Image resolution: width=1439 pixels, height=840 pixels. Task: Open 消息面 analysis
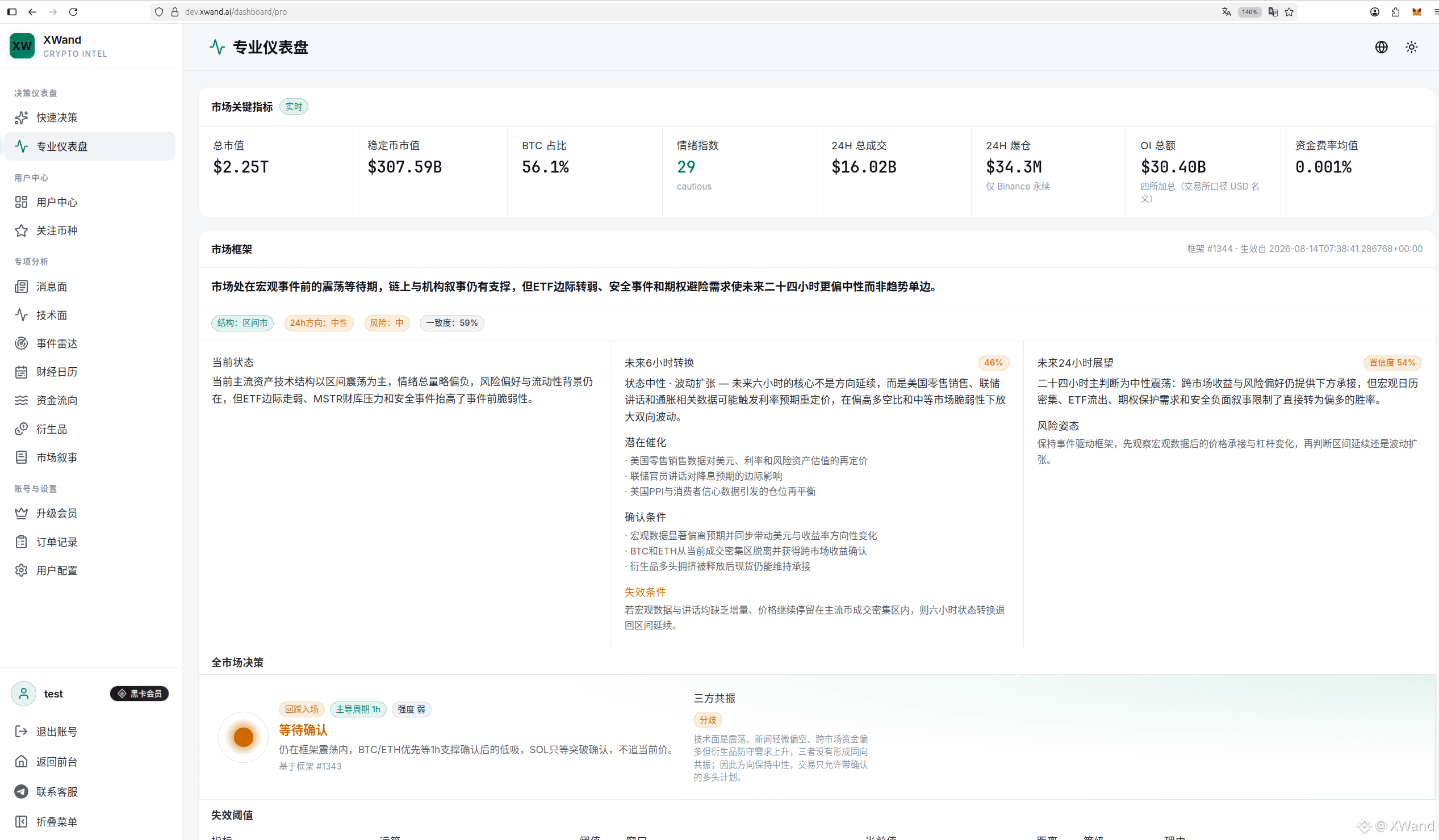click(90, 287)
